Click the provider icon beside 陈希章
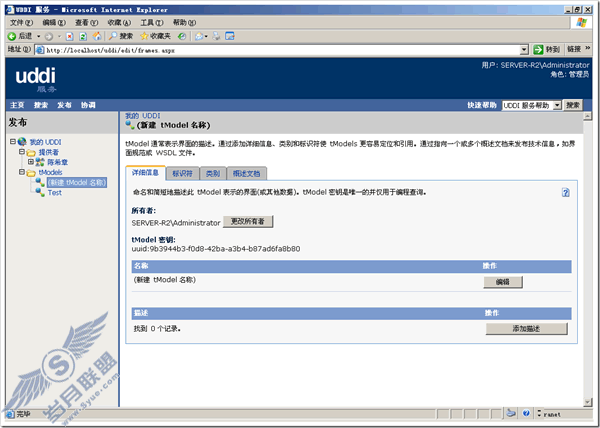The width and height of the screenshot is (600, 428). tap(40, 162)
